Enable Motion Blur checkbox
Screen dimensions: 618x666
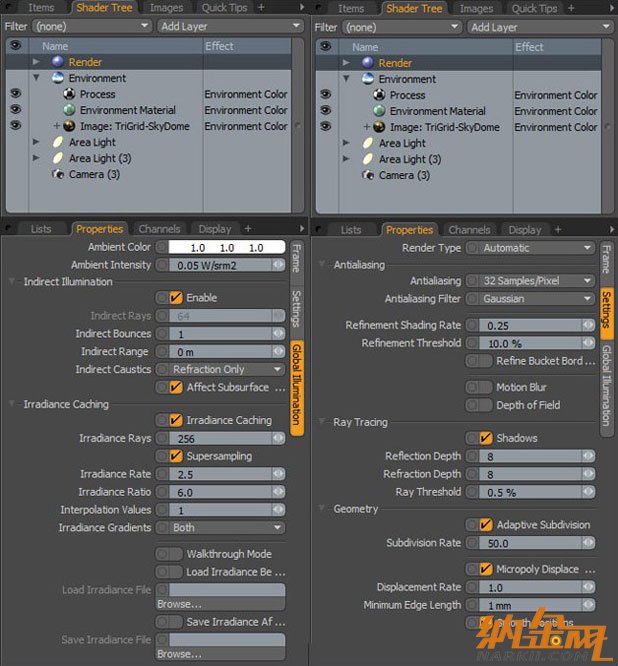(485, 387)
